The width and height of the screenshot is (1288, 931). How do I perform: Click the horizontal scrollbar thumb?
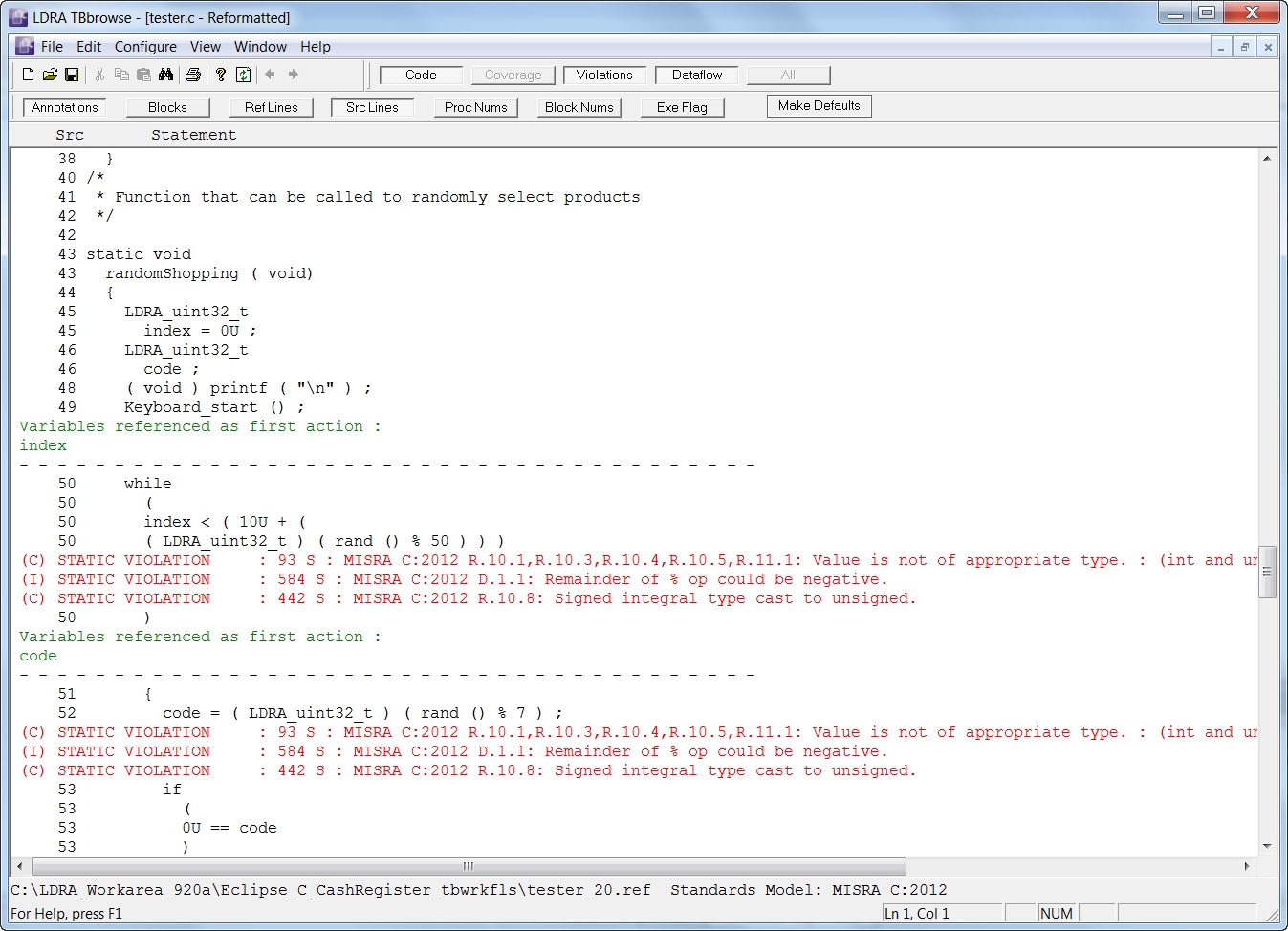[469, 866]
